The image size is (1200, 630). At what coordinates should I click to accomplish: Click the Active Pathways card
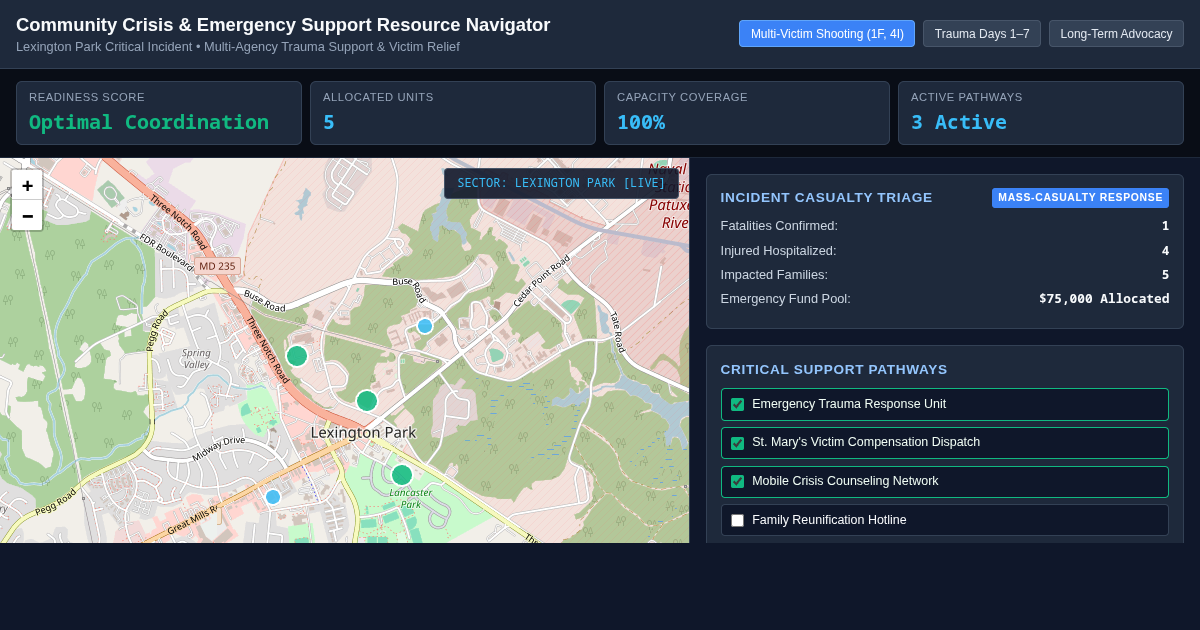click(1041, 113)
